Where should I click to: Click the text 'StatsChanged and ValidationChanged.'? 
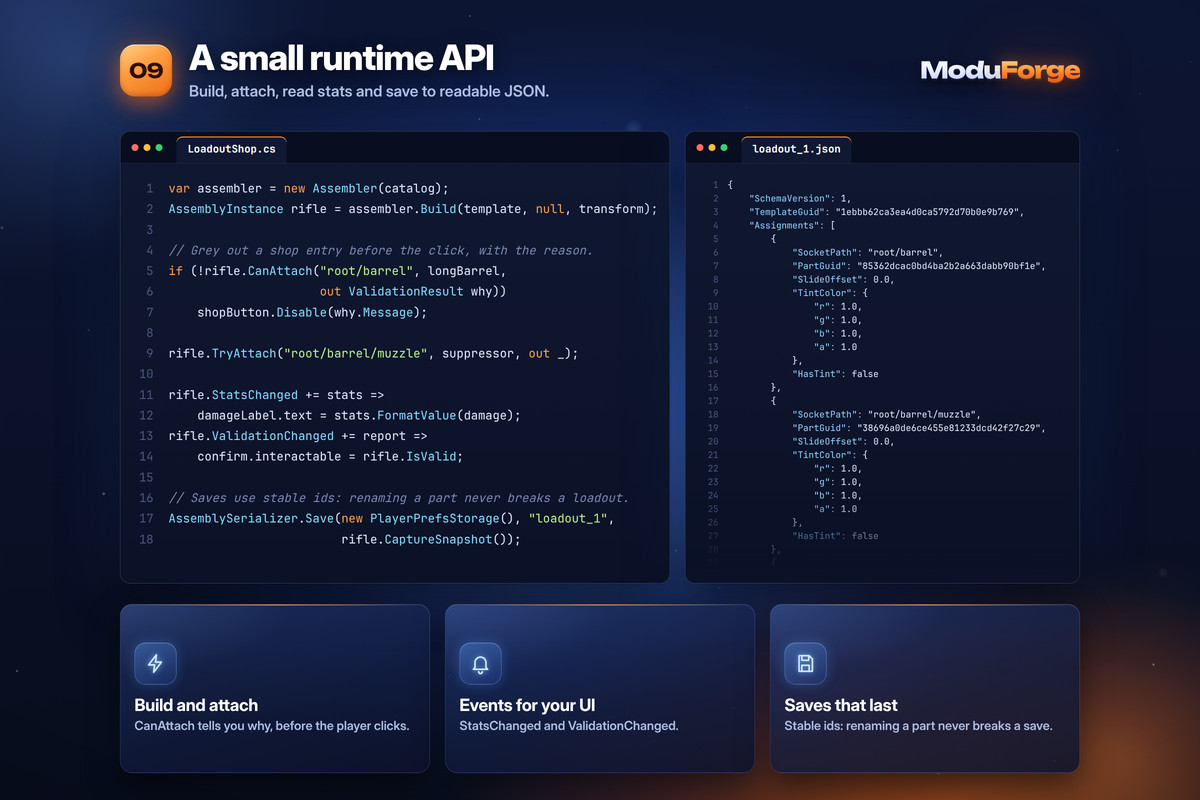point(569,726)
